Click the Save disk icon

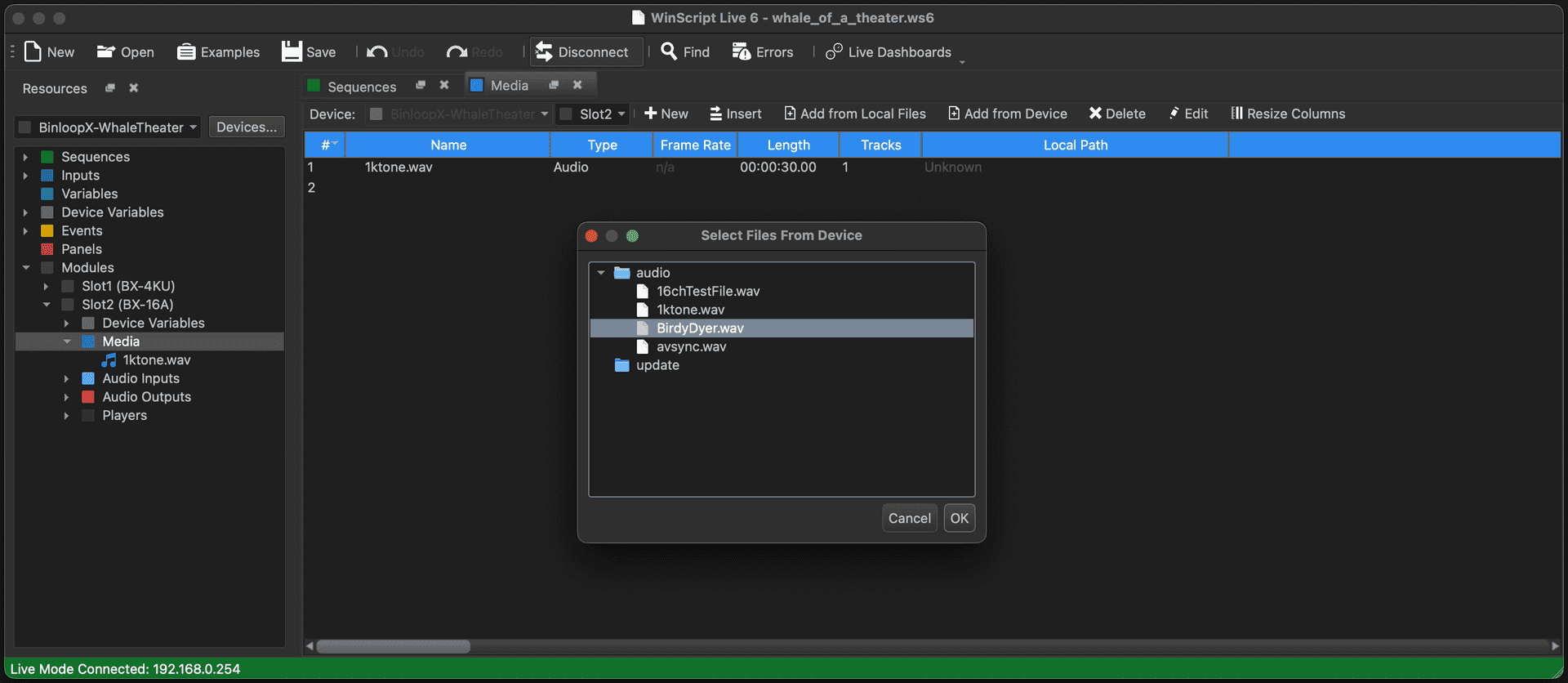coord(292,52)
